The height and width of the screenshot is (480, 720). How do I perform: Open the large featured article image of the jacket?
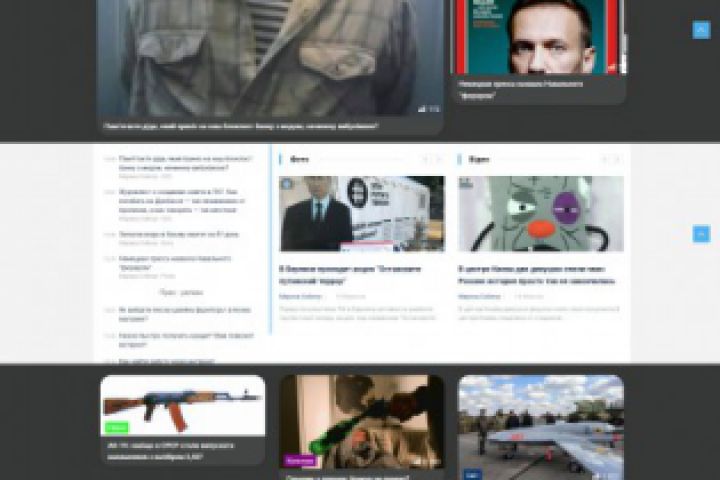click(270, 57)
